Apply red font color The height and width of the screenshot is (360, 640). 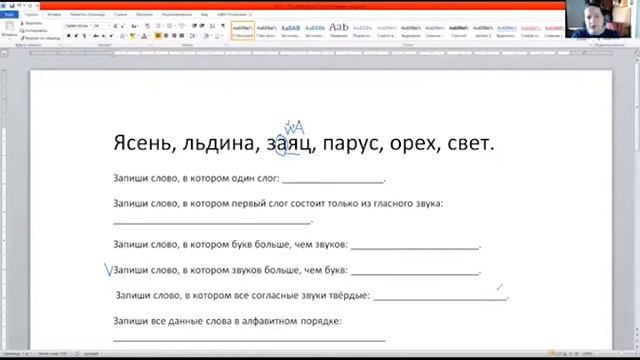[x=144, y=36]
